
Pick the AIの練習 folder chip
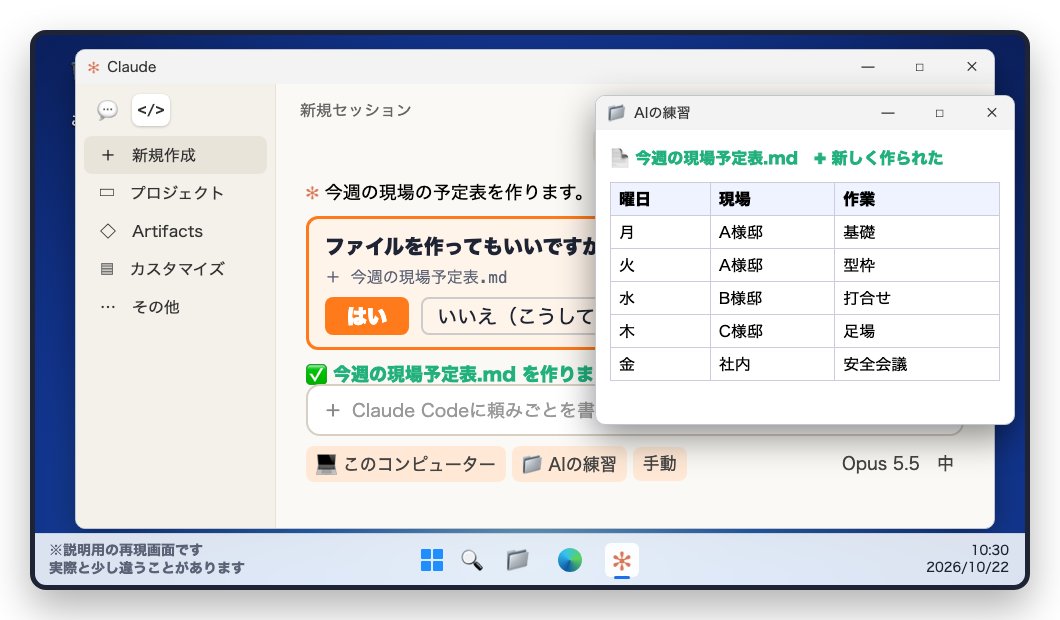[569, 464]
